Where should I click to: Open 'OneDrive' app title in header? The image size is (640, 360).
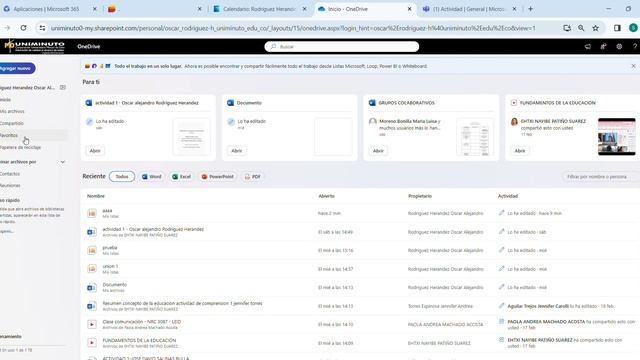click(x=89, y=47)
